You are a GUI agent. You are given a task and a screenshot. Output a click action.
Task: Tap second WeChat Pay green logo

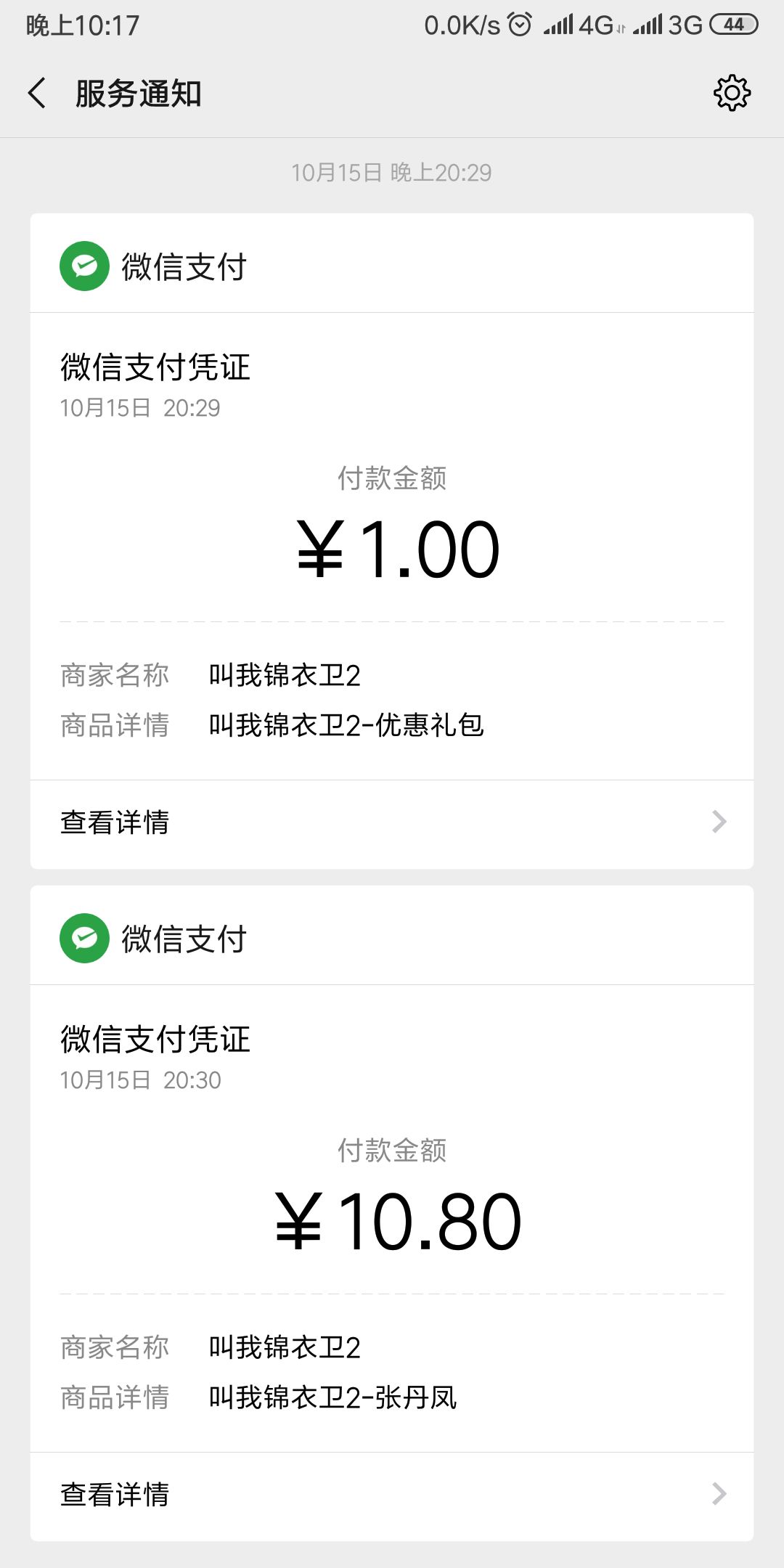tap(85, 939)
